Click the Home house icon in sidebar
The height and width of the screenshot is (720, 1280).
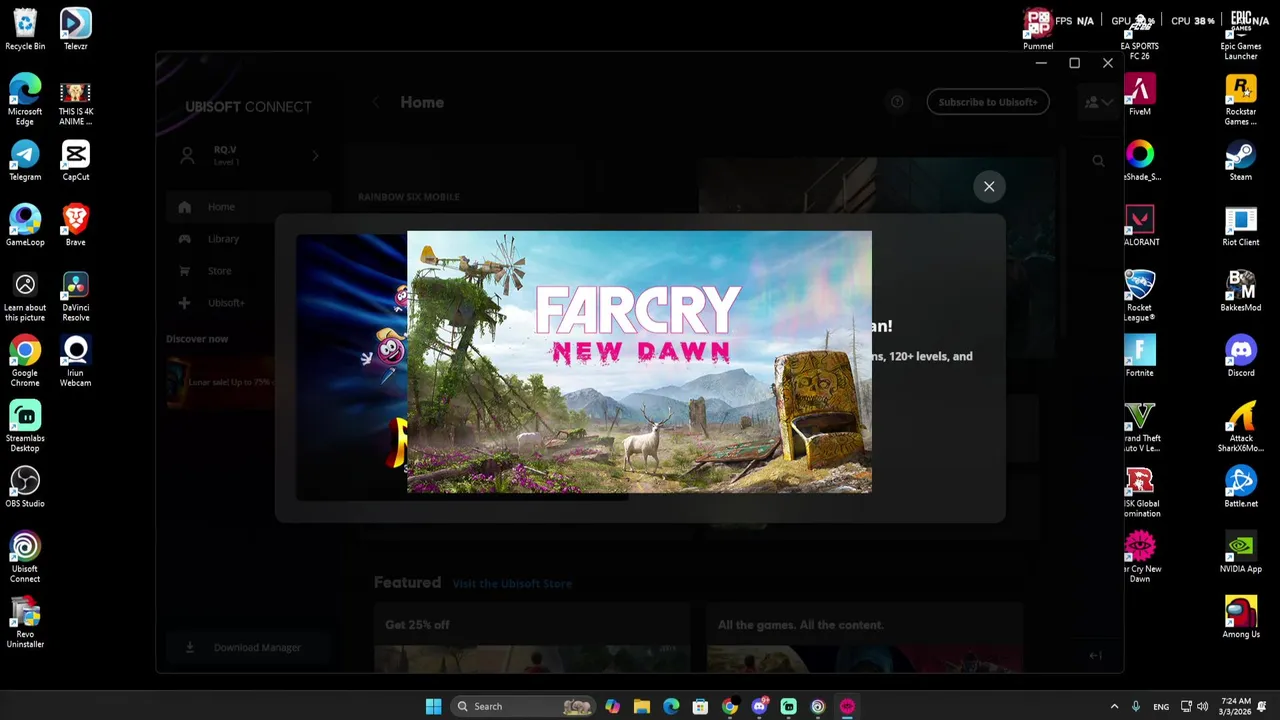(x=184, y=207)
